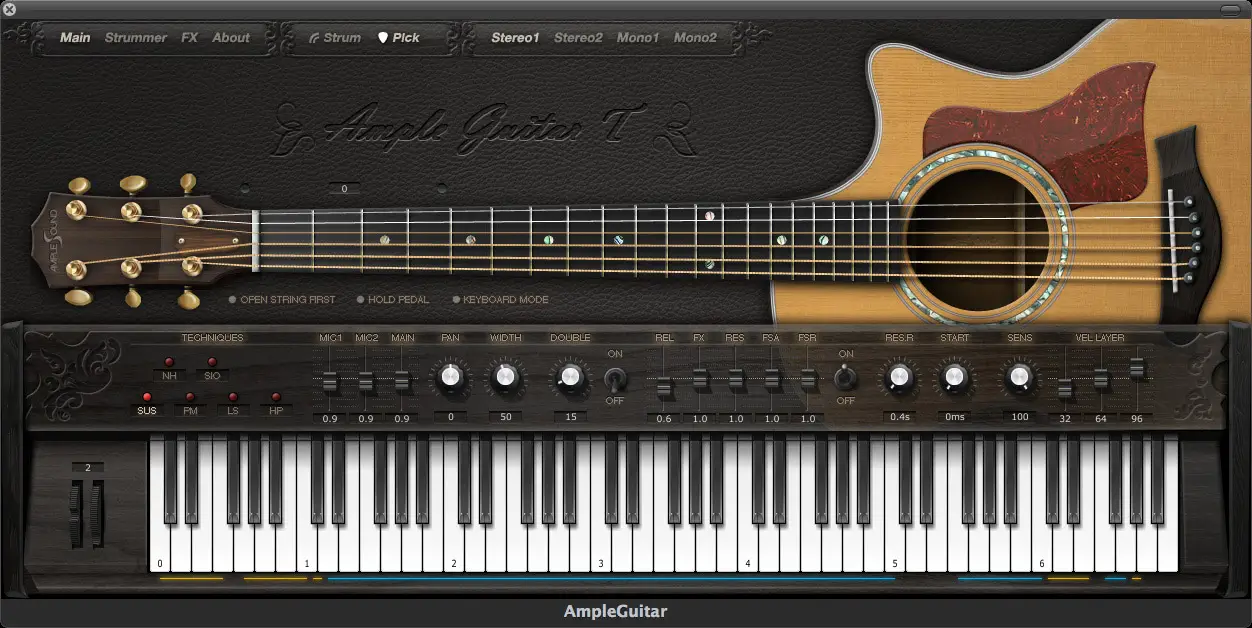Screen dimensions: 1252x628
Task: Click the SENS knob
Action: coord(1019,377)
